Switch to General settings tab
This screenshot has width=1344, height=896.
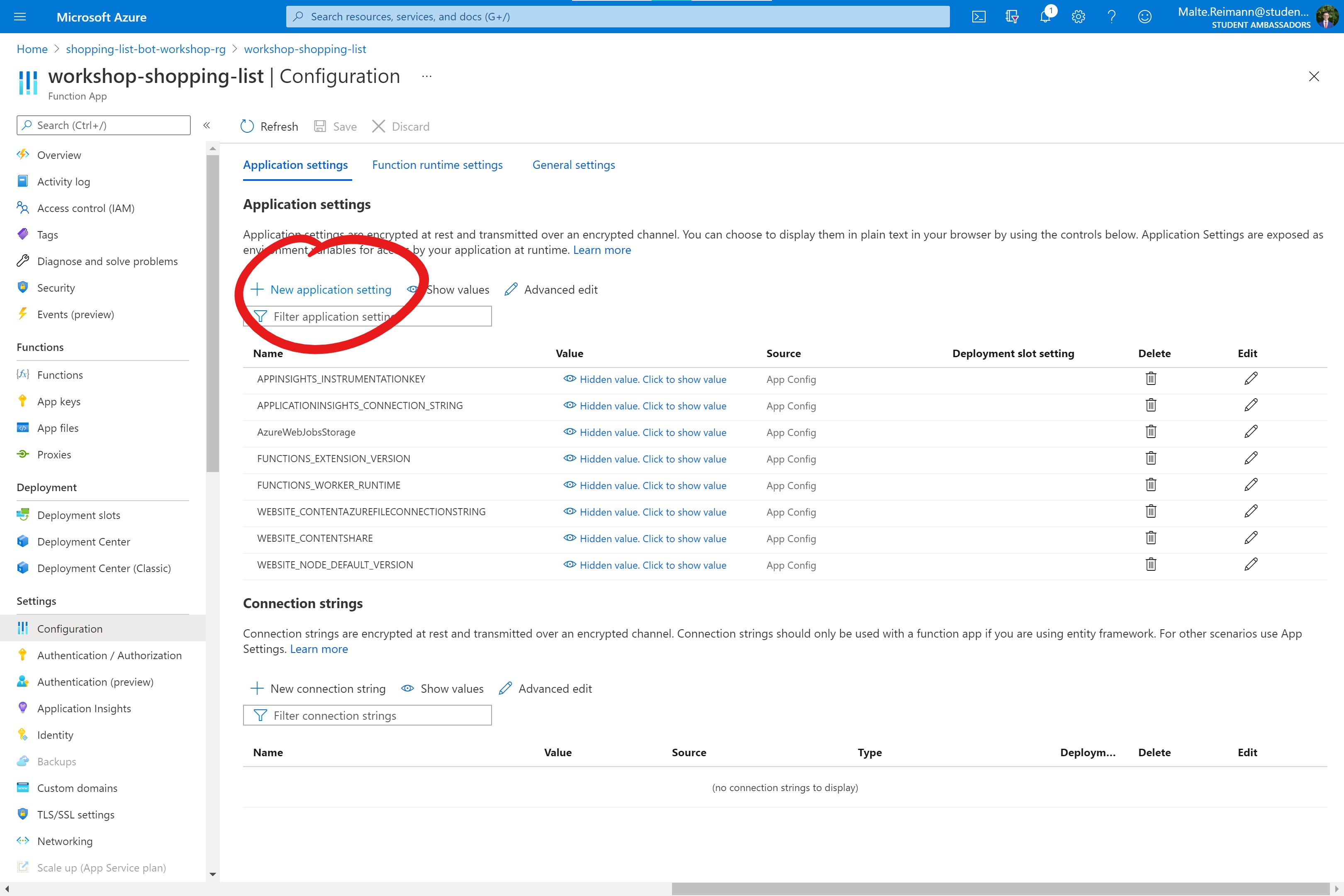coord(573,165)
